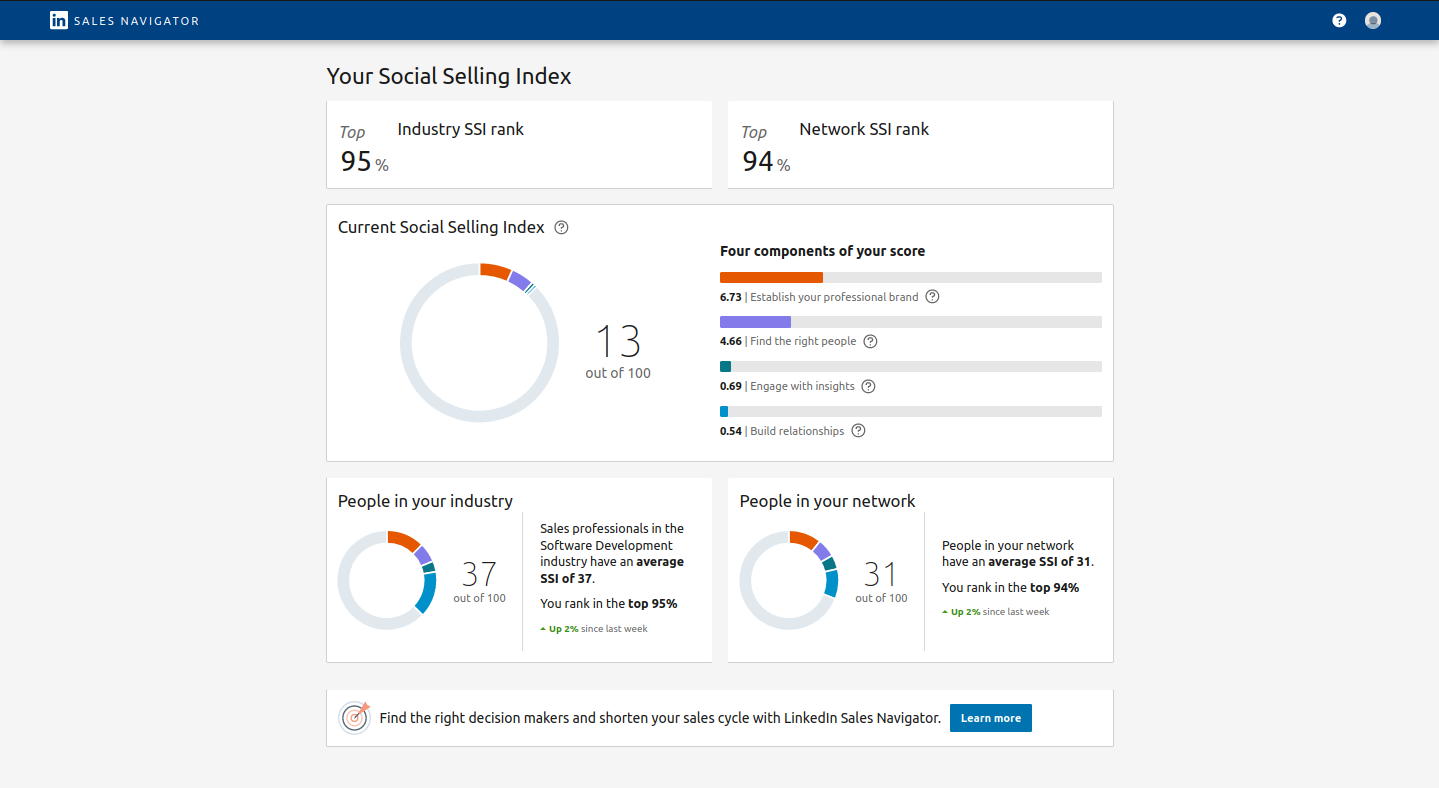1439x788 pixels.
Task: Click the Industry SSI rank label
Action: 461,129
